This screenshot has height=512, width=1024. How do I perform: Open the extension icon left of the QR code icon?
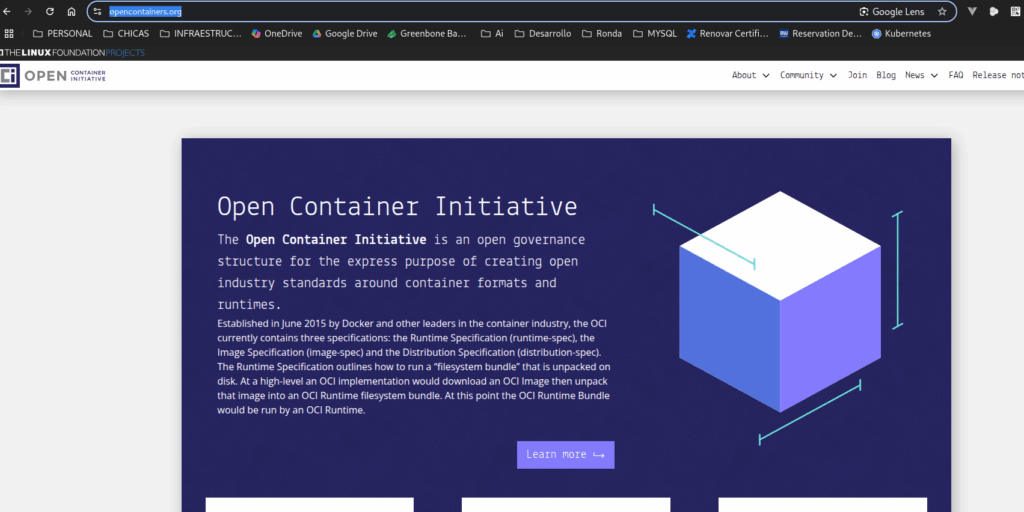pos(994,12)
